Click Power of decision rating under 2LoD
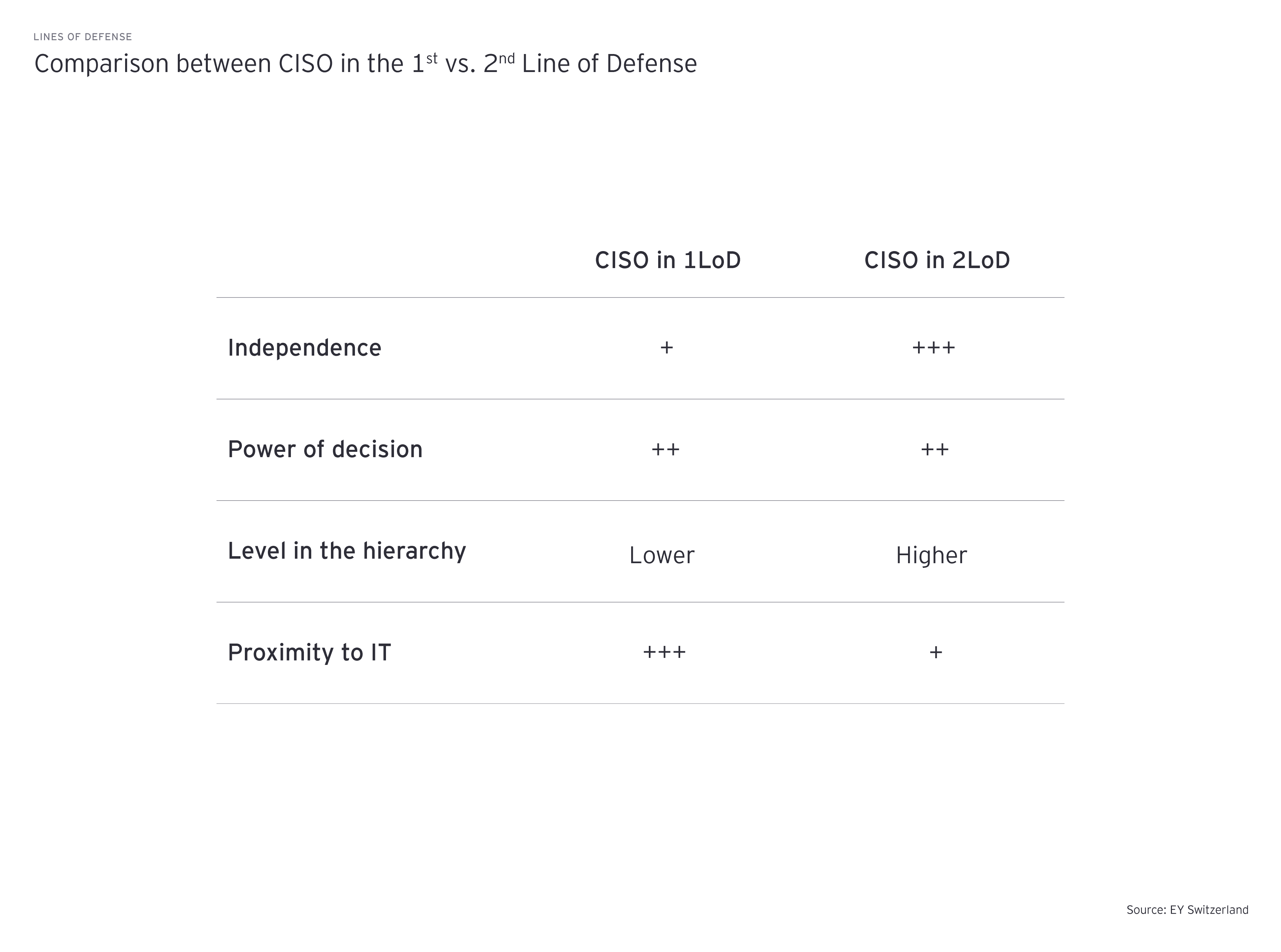Screen dimensions: 1281x952 click(x=934, y=449)
